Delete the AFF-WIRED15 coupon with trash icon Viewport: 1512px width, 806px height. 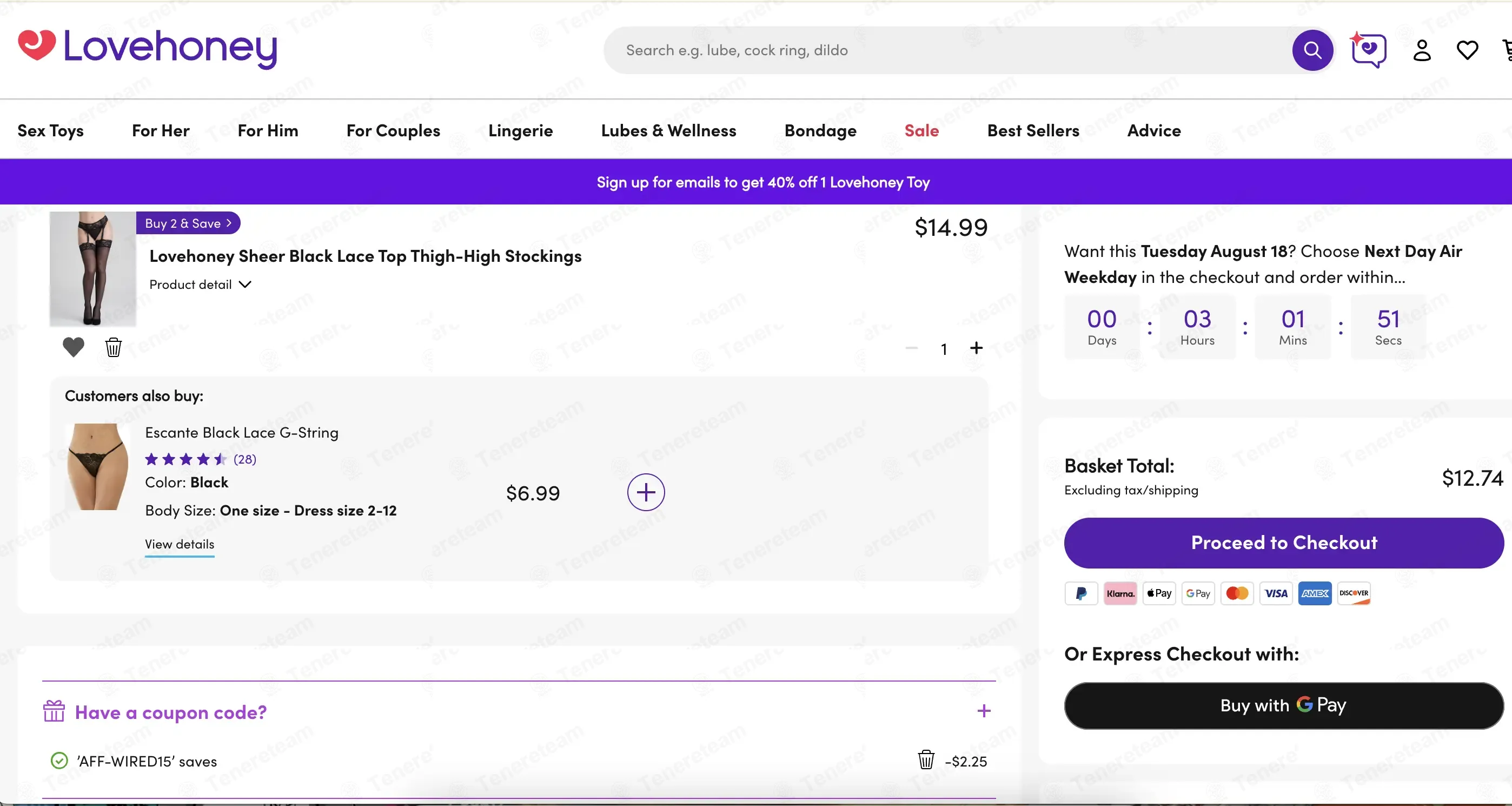[x=926, y=760]
